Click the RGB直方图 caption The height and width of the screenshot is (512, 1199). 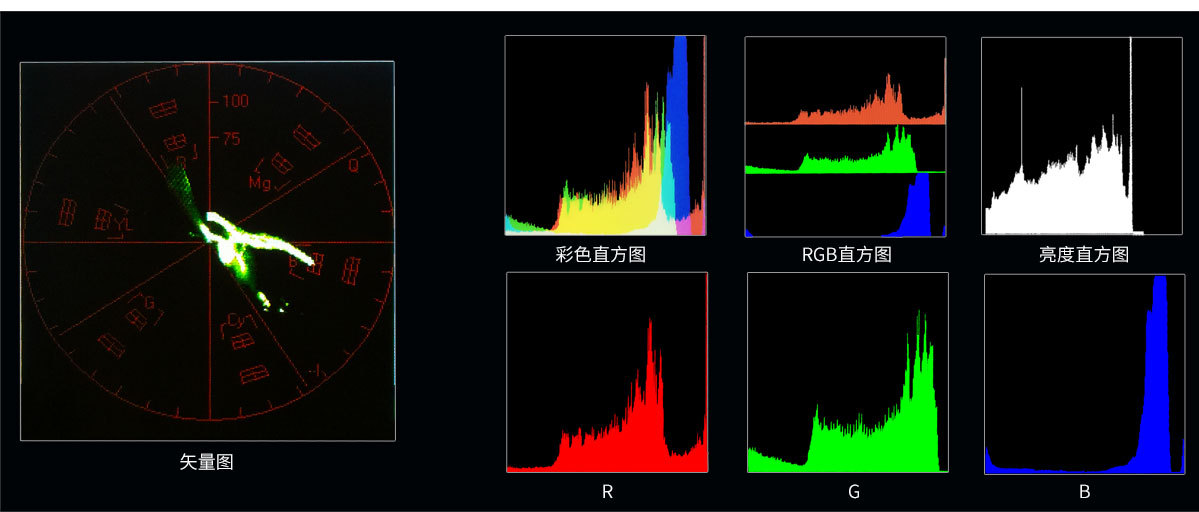click(846, 254)
